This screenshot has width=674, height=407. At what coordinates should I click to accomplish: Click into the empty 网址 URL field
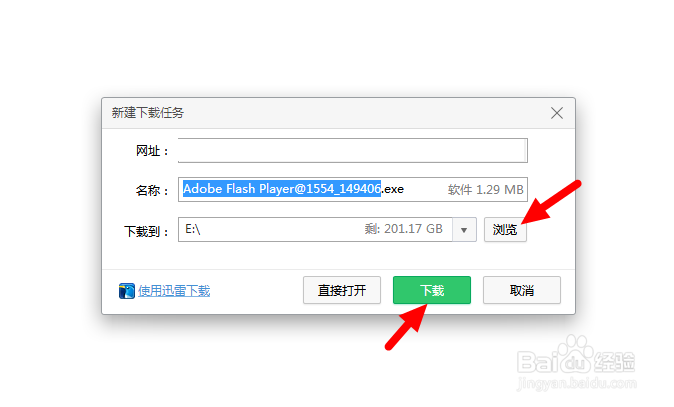coord(352,150)
